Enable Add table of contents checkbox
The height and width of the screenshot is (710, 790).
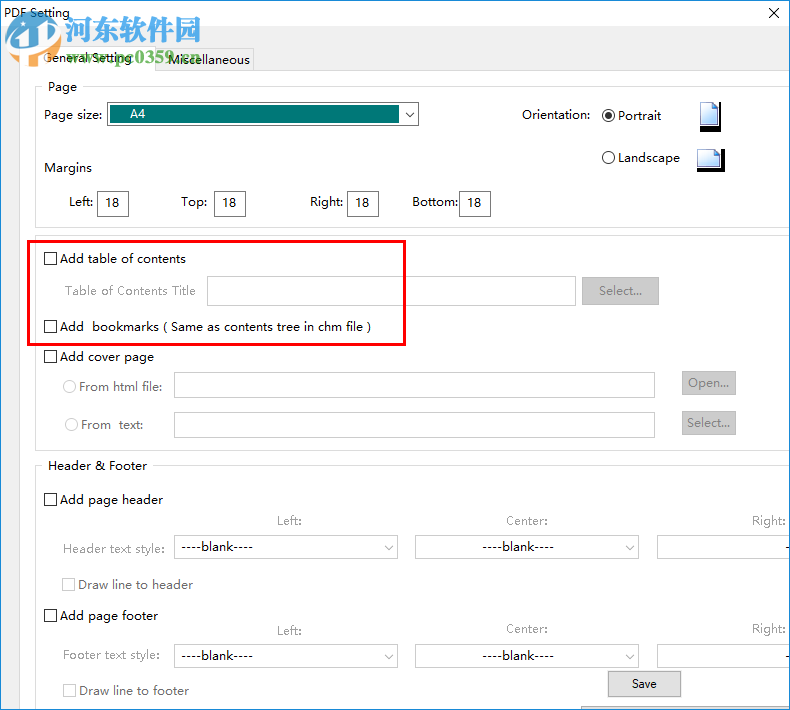(x=50, y=259)
